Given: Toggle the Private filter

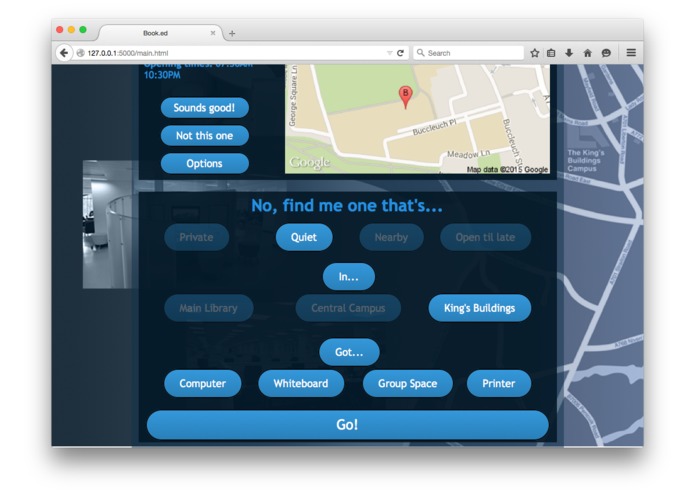Looking at the screenshot, I should click(196, 237).
